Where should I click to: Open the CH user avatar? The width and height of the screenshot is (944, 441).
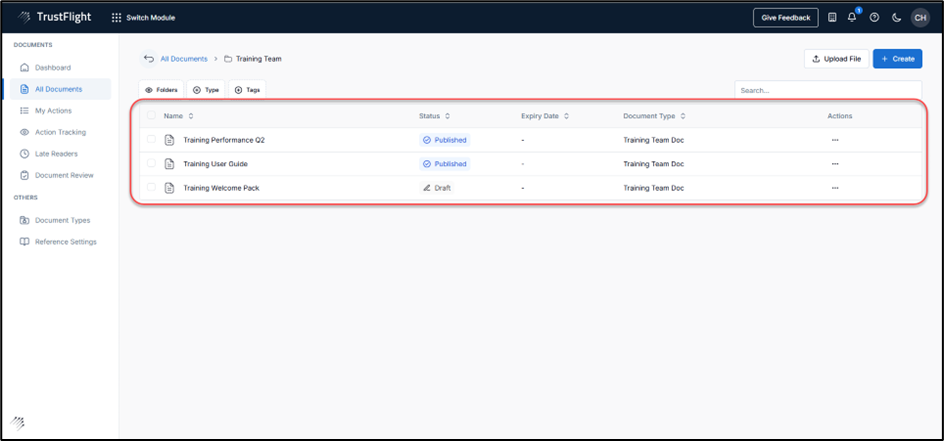[x=919, y=18]
